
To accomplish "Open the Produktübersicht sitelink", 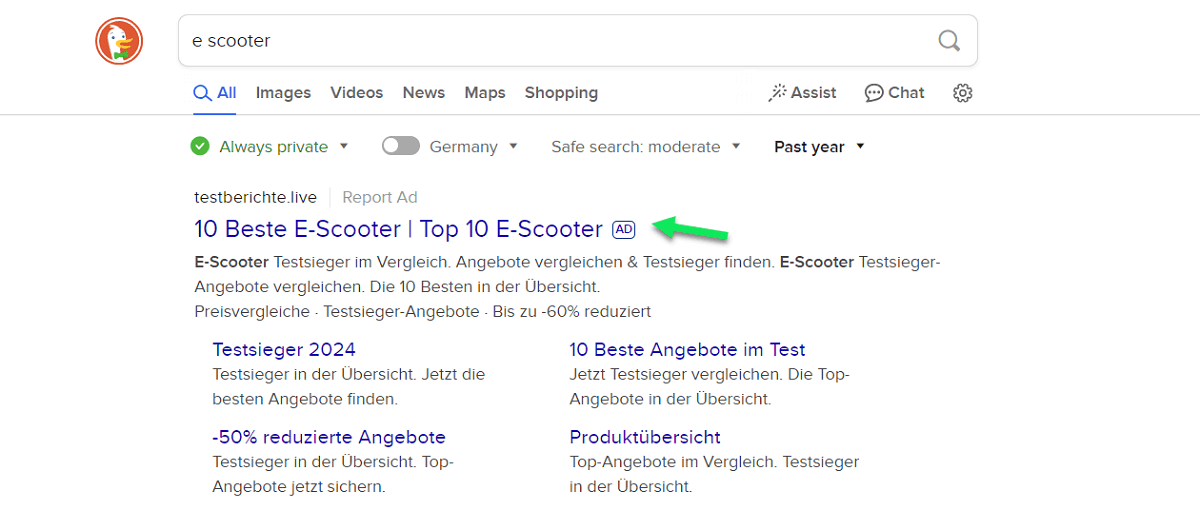I will [645, 437].
